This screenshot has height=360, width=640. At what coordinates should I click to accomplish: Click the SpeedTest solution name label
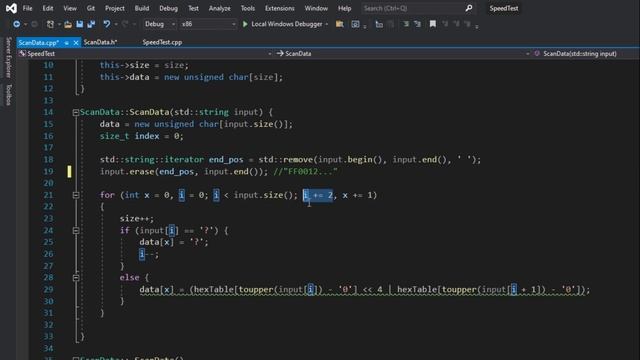504,8
